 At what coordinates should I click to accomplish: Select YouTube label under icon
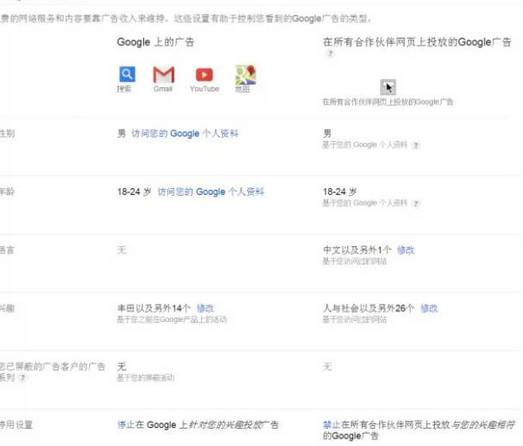pos(204,89)
